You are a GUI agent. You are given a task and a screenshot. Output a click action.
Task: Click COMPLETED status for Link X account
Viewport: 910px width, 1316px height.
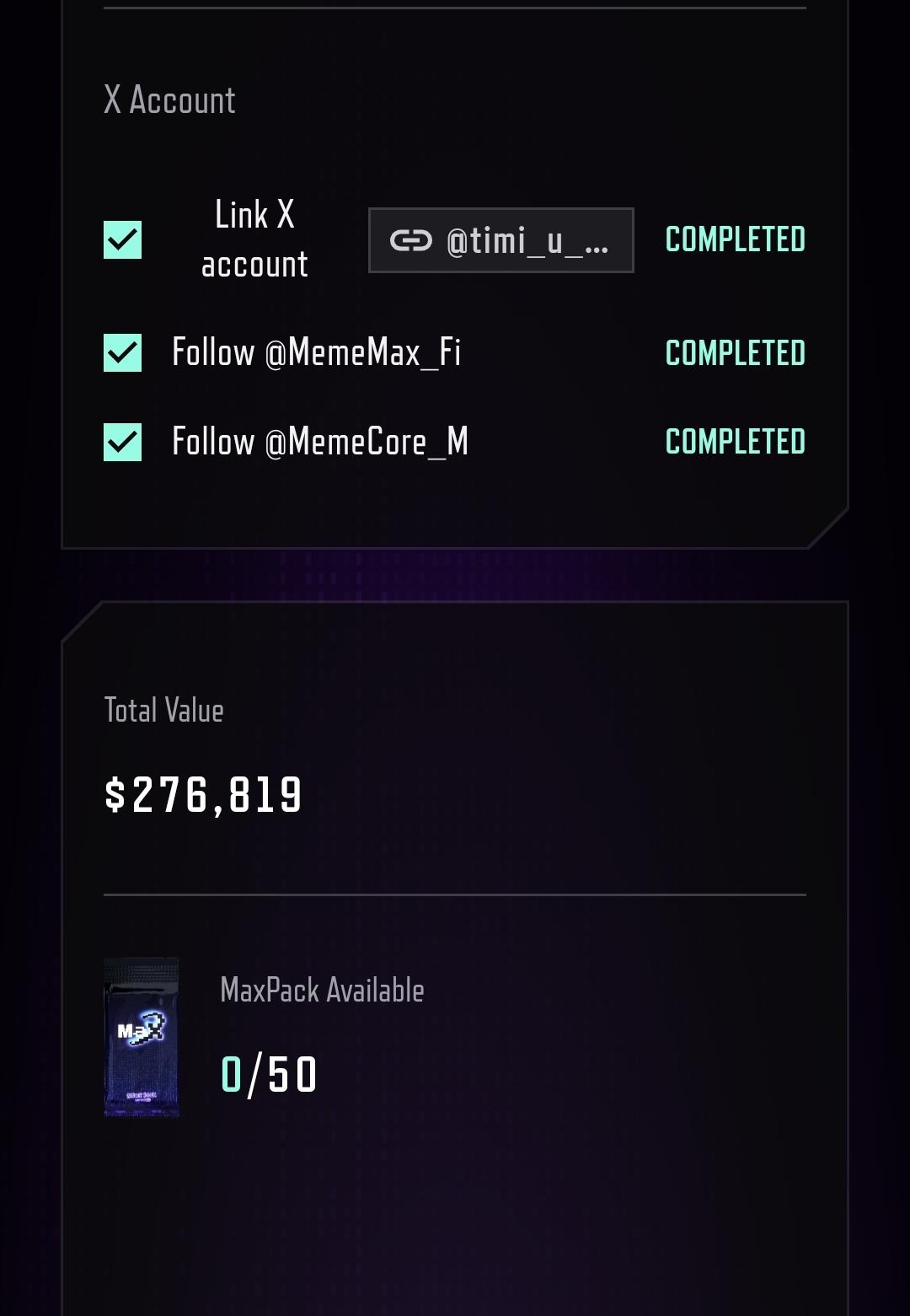tap(735, 240)
